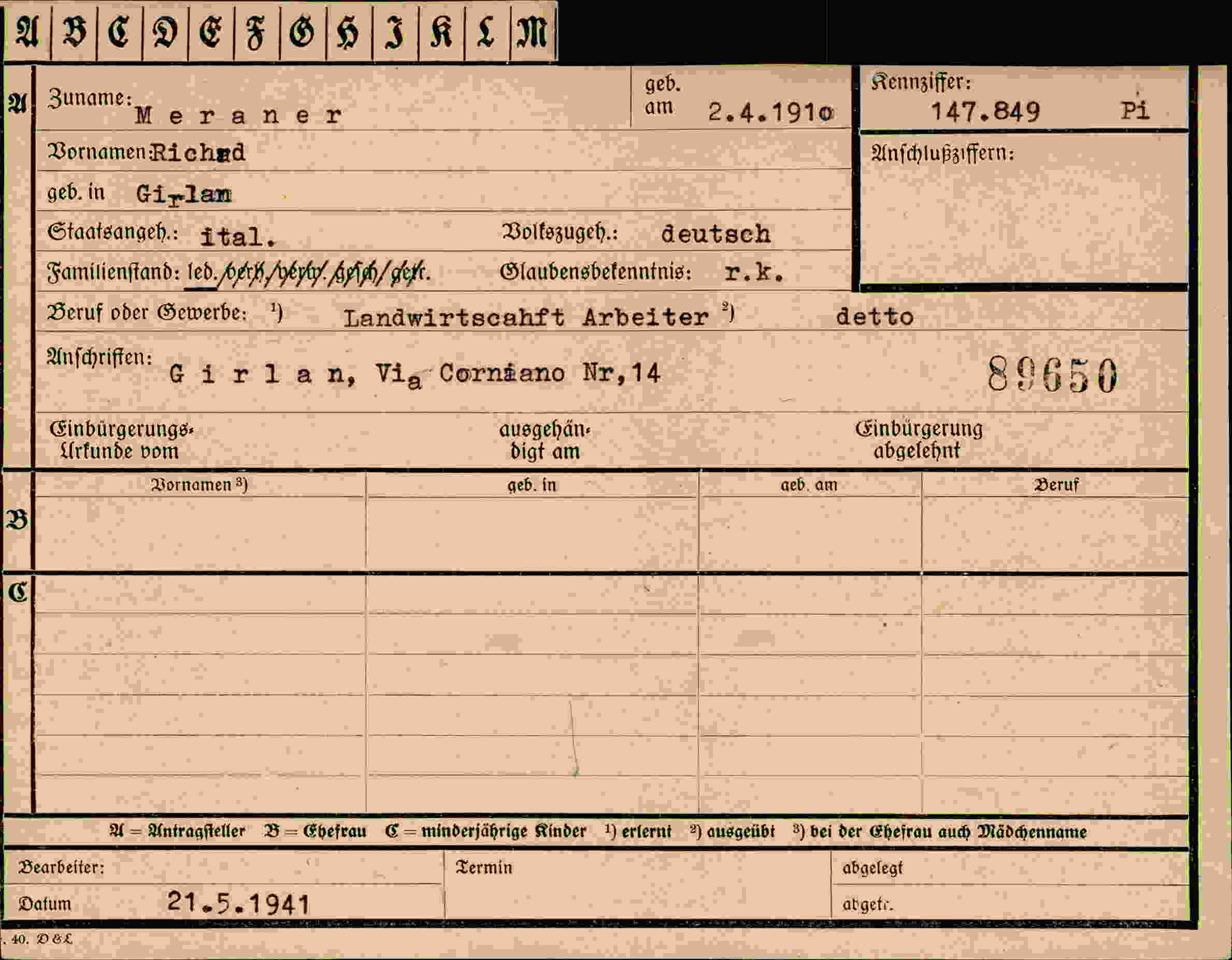Click the 'Termin' label
This screenshot has height=960, width=1232.
[483, 867]
